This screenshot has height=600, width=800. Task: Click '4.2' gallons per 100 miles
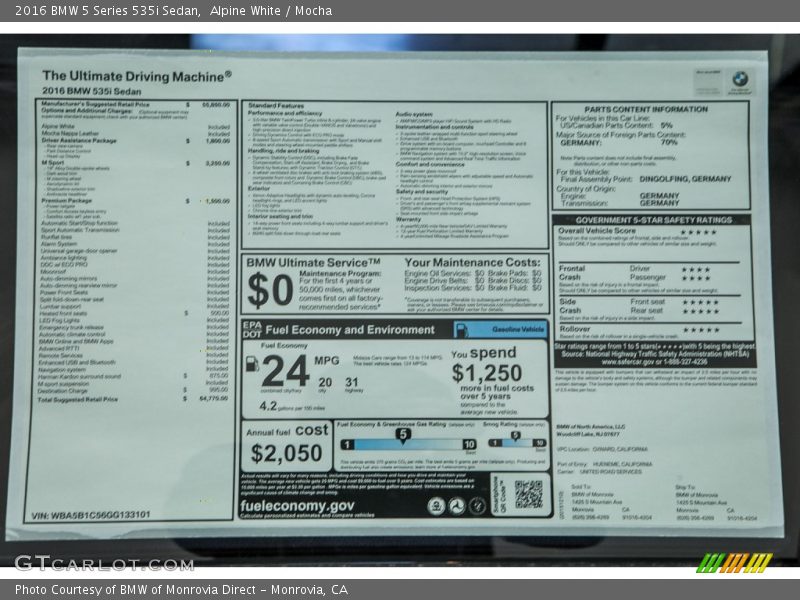point(268,406)
